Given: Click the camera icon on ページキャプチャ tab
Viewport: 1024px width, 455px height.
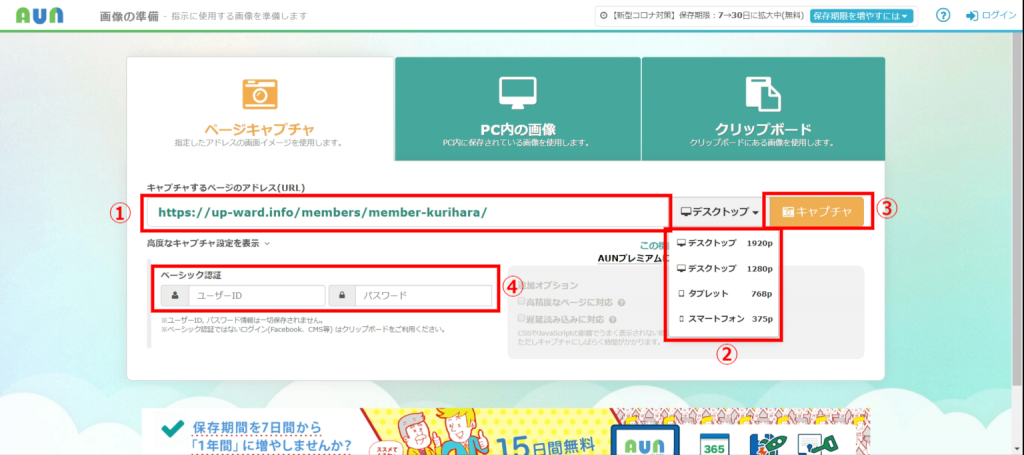Looking at the screenshot, I should [x=259, y=93].
